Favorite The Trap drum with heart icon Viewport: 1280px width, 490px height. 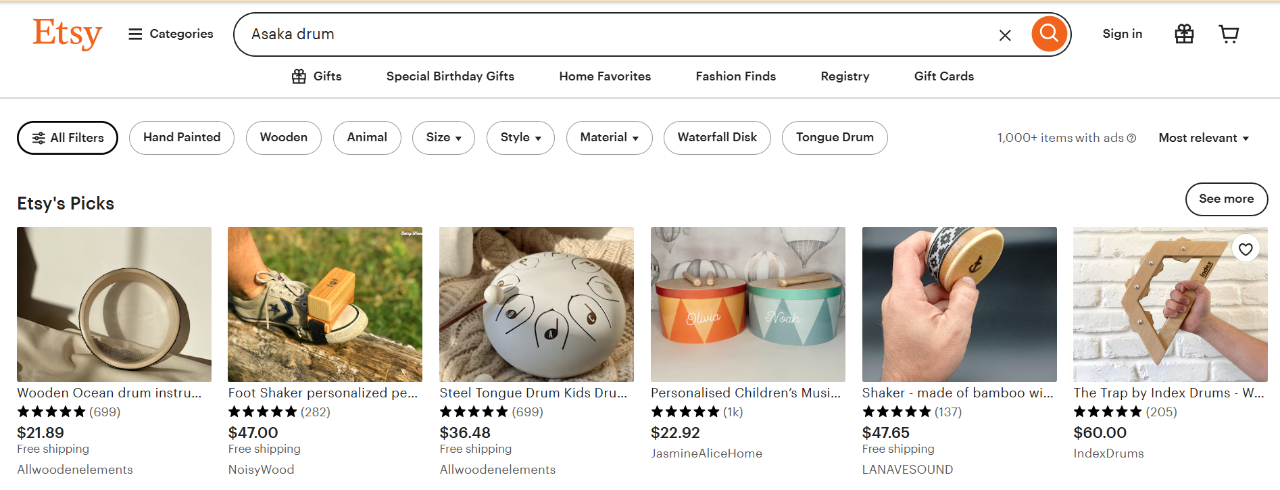[x=1245, y=249]
